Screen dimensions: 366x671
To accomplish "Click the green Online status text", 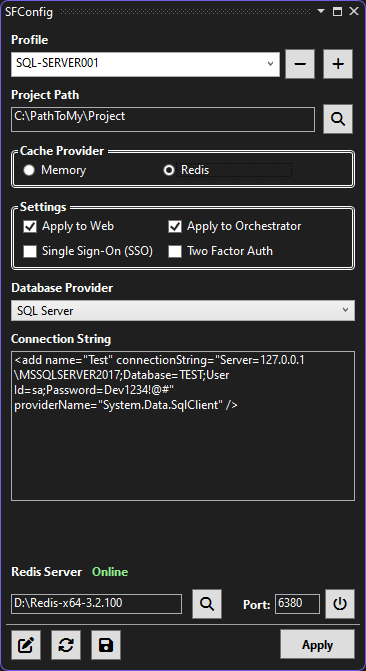I will click(110, 572).
